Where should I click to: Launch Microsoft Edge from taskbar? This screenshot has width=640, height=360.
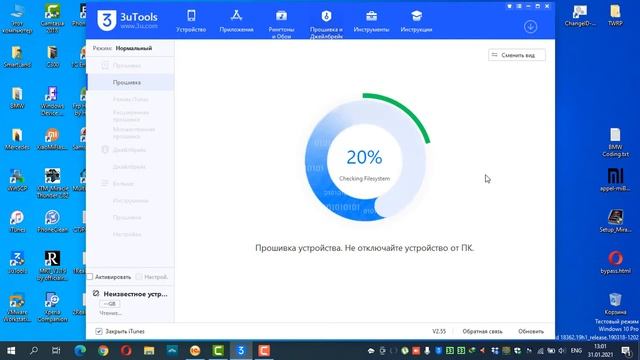tap(80, 350)
